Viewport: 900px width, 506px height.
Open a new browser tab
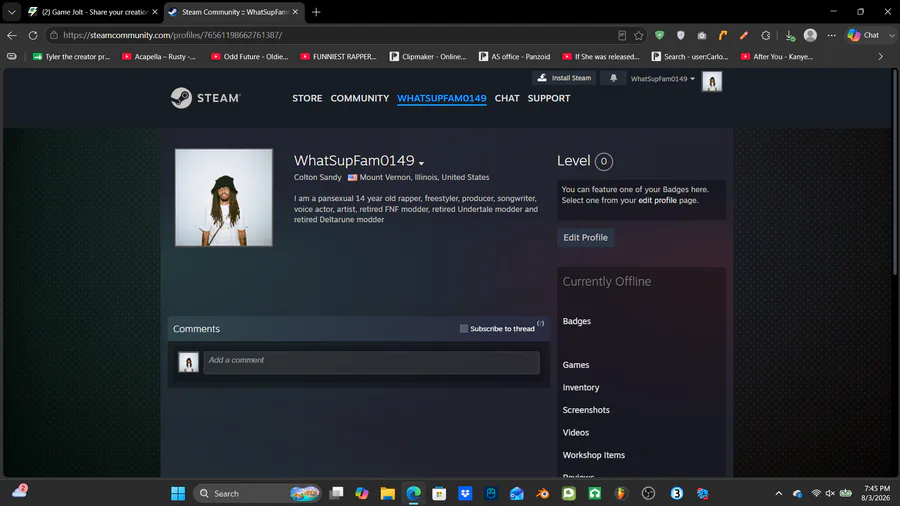coord(316,12)
